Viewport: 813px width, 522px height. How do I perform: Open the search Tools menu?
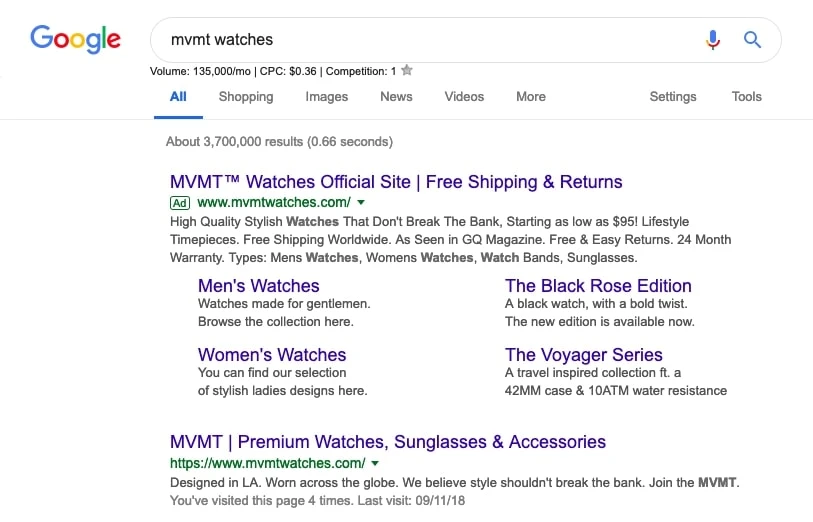[x=747, y=97]
